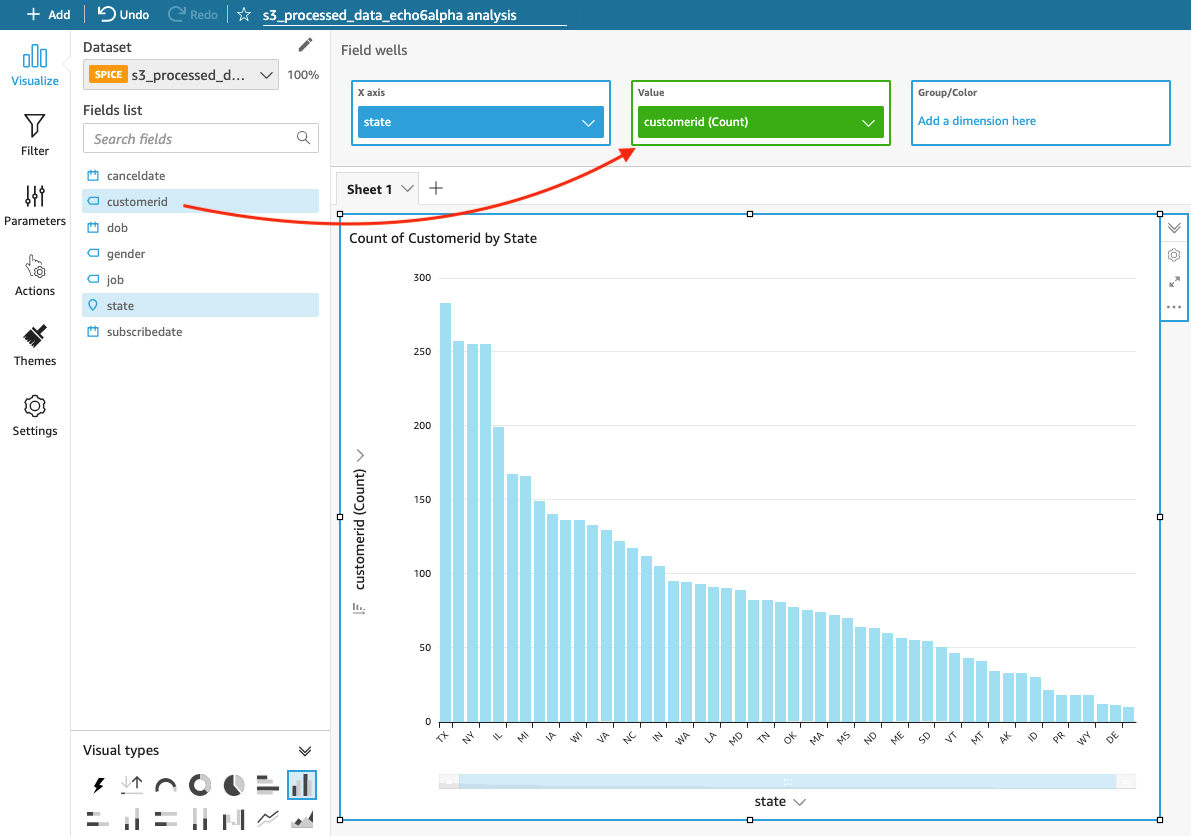Open the customerid (Count) value dropdown
The image size is (1191, 836).
[761, 122]
